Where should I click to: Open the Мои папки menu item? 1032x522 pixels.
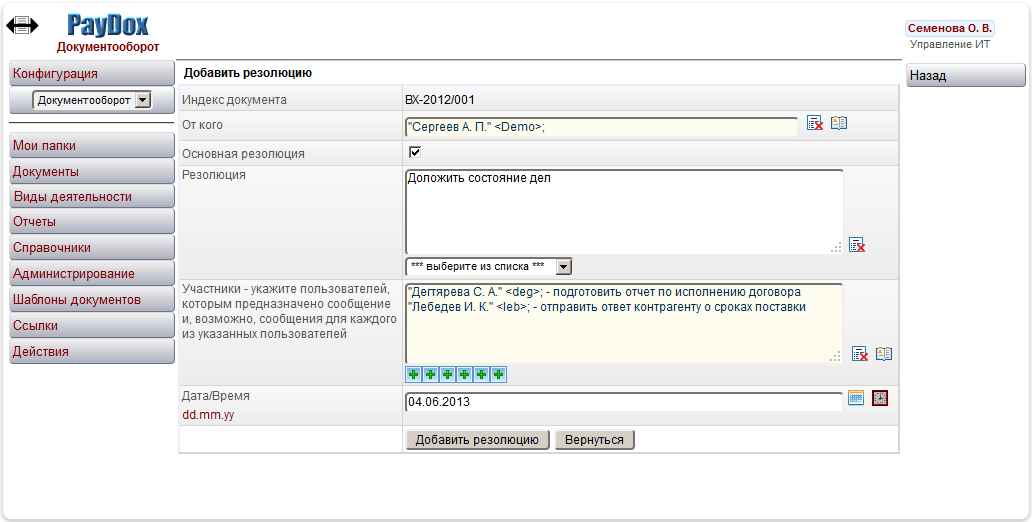point(92,146)
